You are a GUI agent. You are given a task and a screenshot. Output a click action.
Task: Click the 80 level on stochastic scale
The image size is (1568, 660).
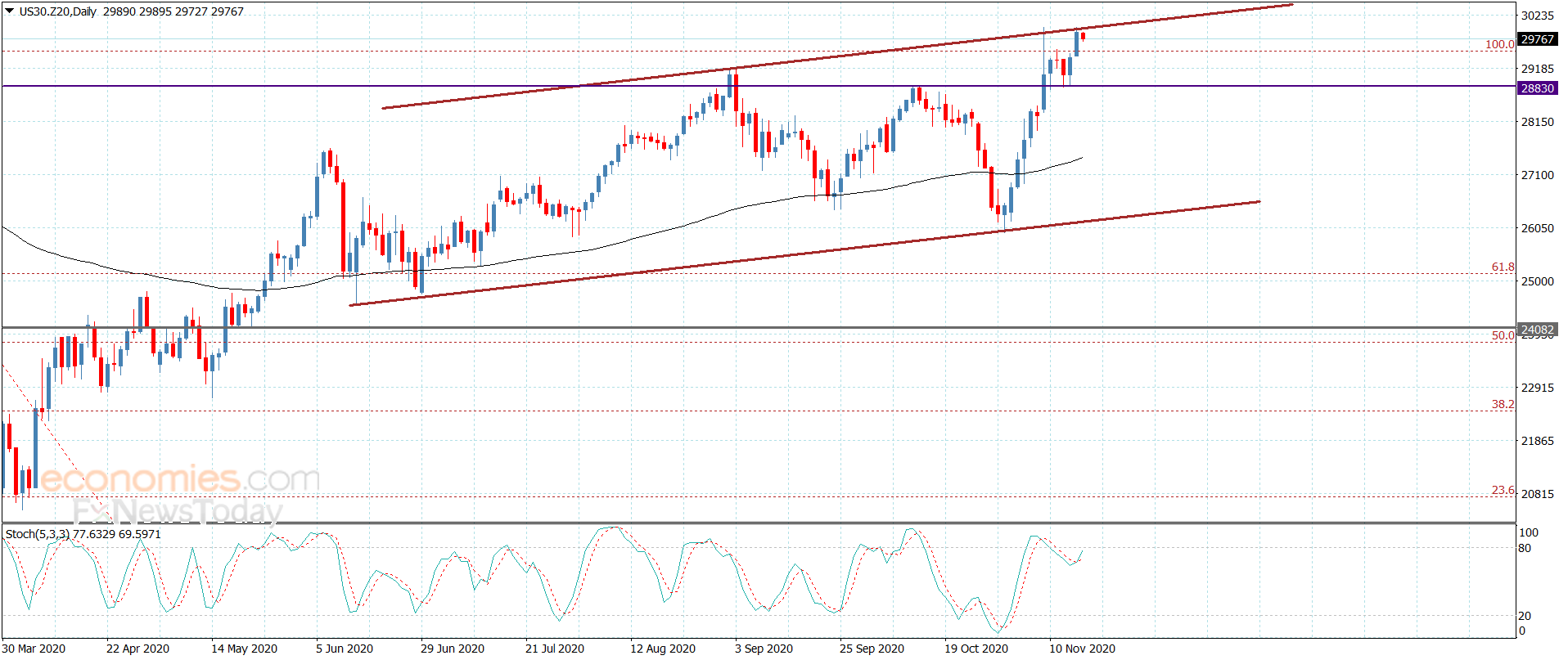click(x=1525, y=548)
